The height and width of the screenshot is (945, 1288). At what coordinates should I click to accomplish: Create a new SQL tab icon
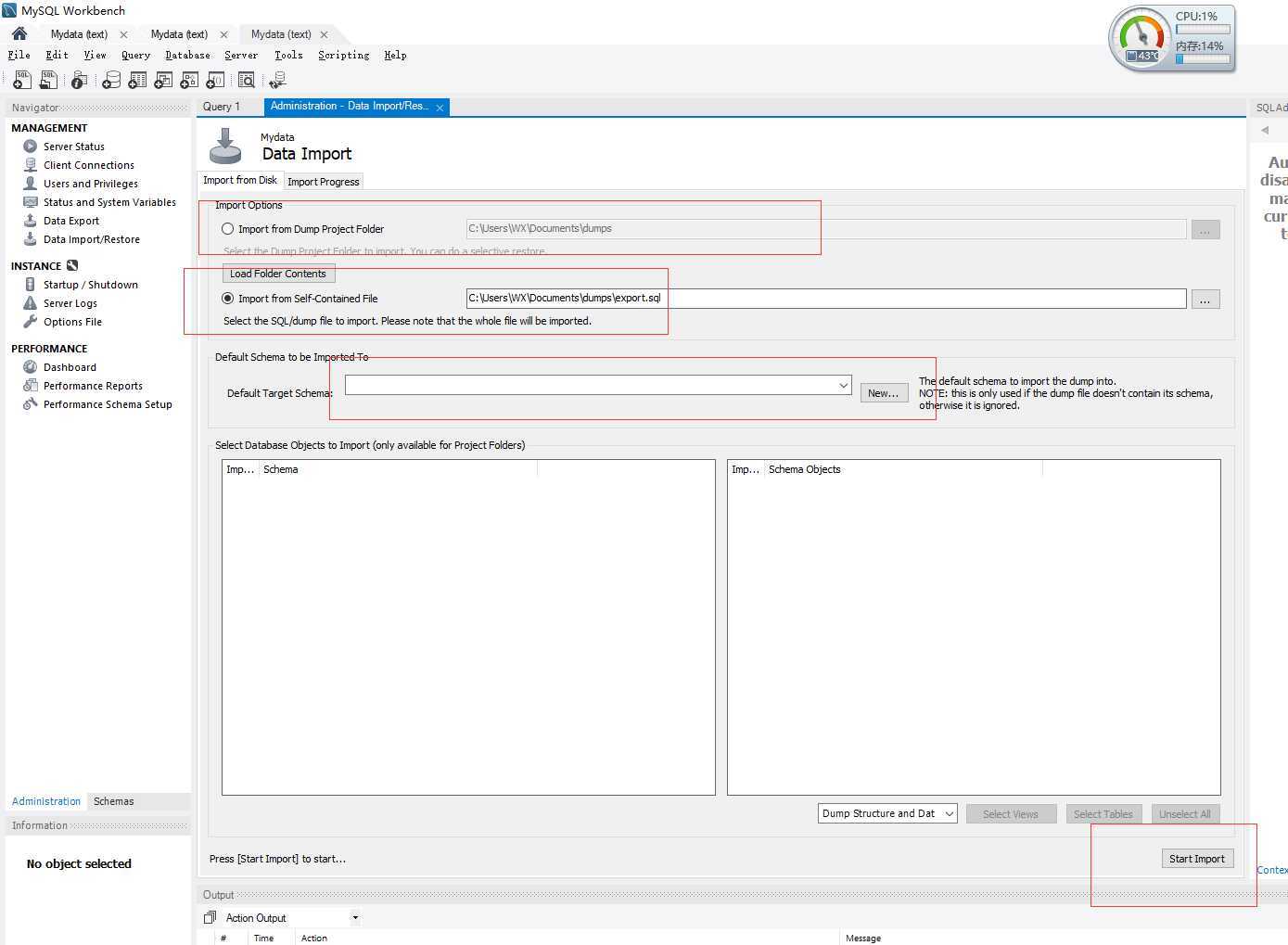point(22,81)
